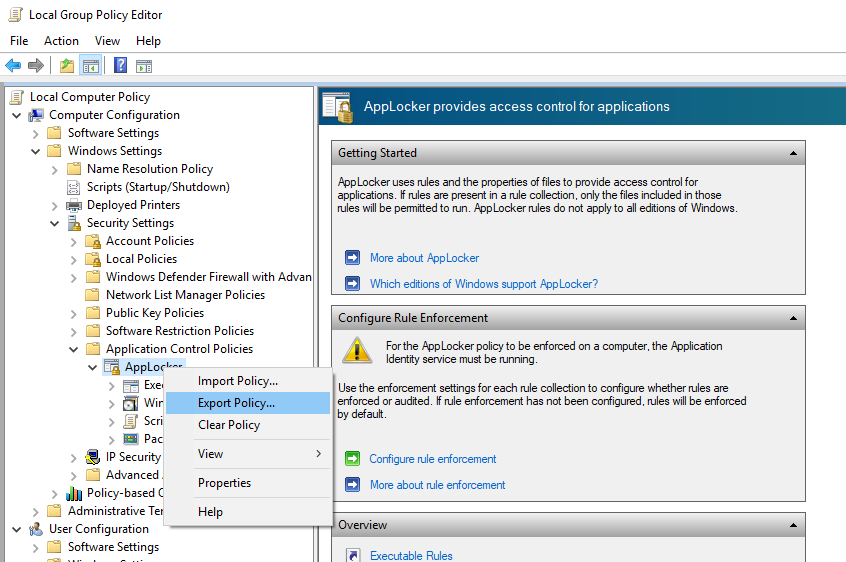Collapse the Configure Rule Enforcement section

(793, 318)
